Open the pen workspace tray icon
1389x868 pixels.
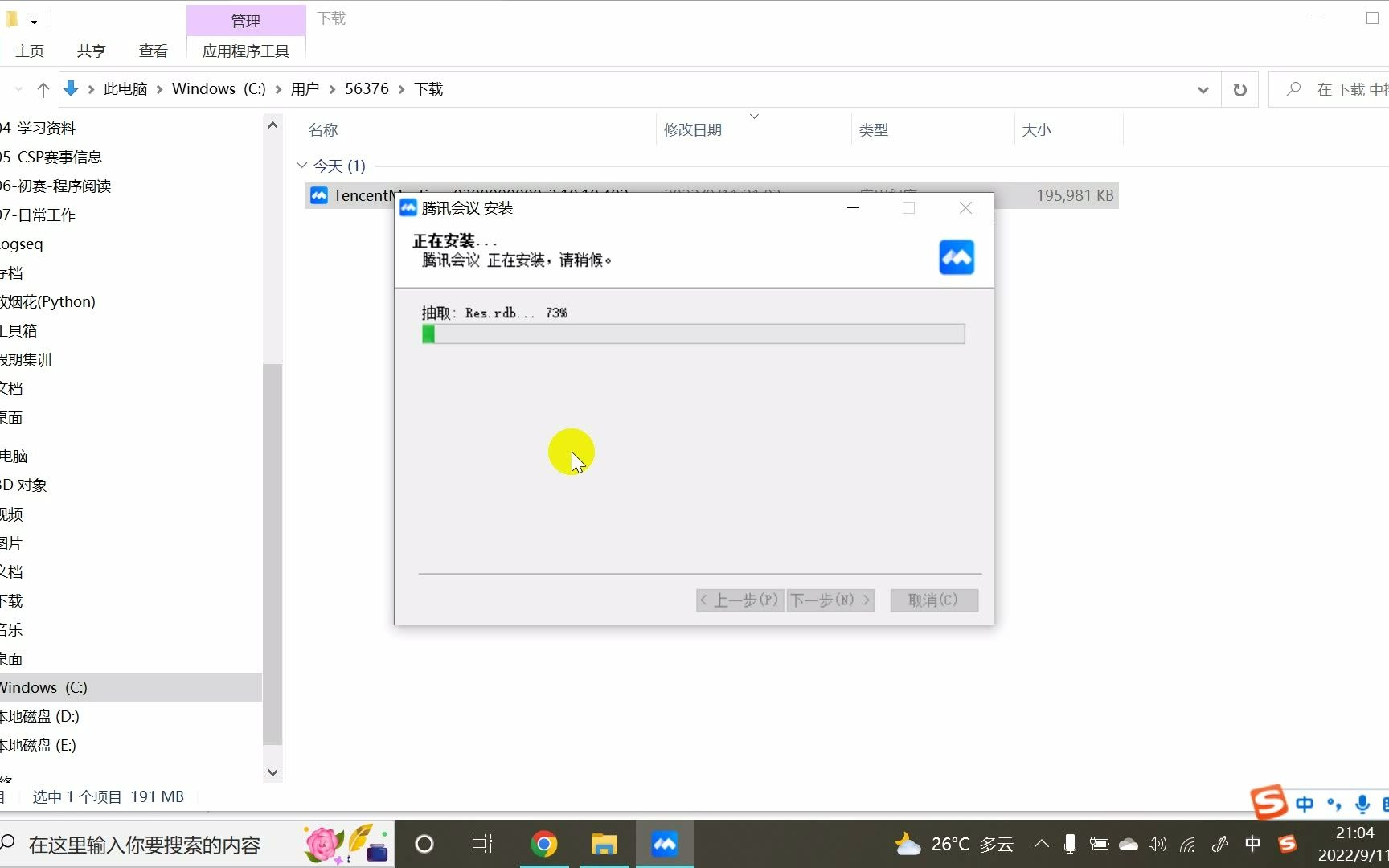point(1220,844)
